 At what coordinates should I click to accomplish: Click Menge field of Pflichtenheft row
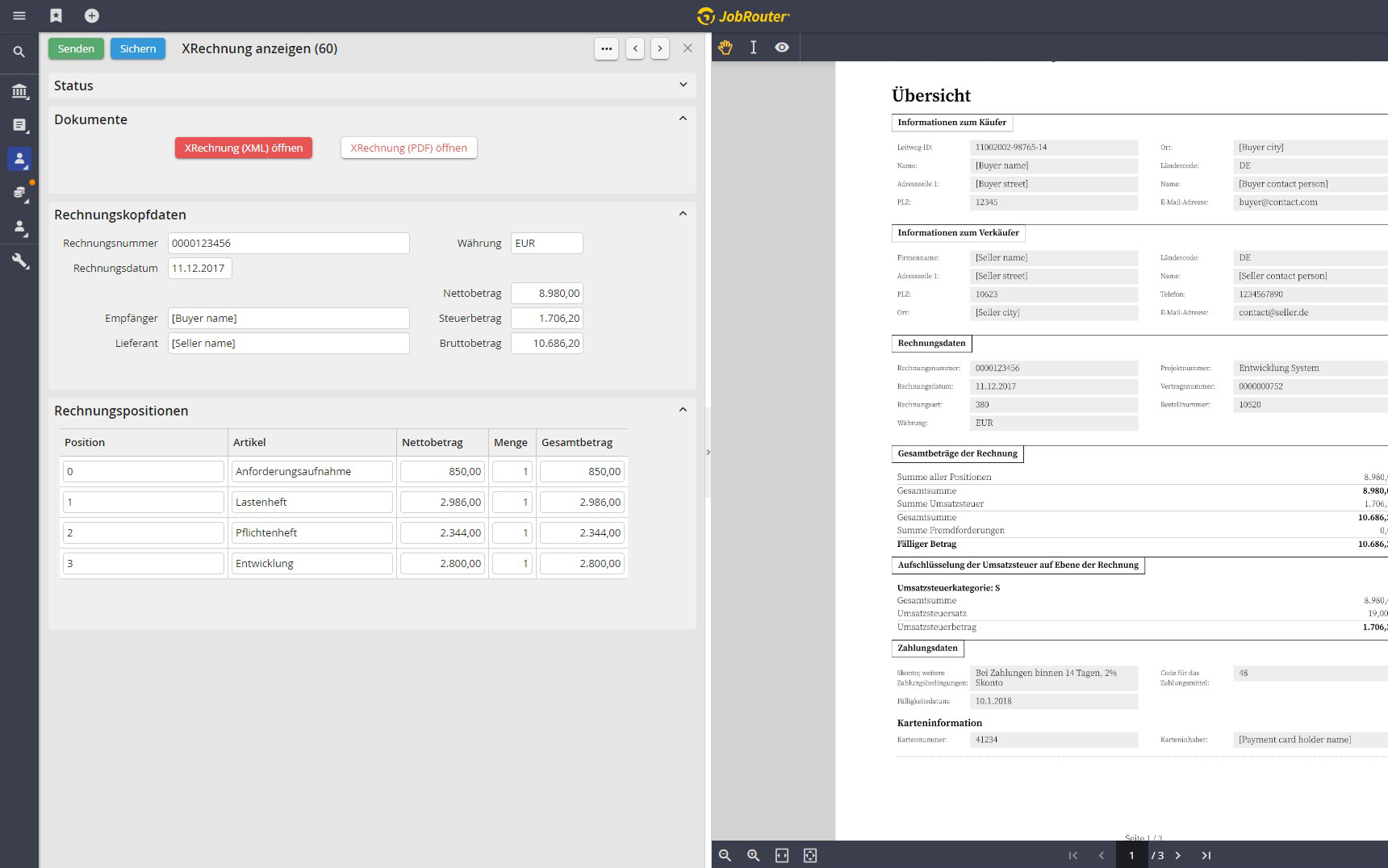(512, 532)
